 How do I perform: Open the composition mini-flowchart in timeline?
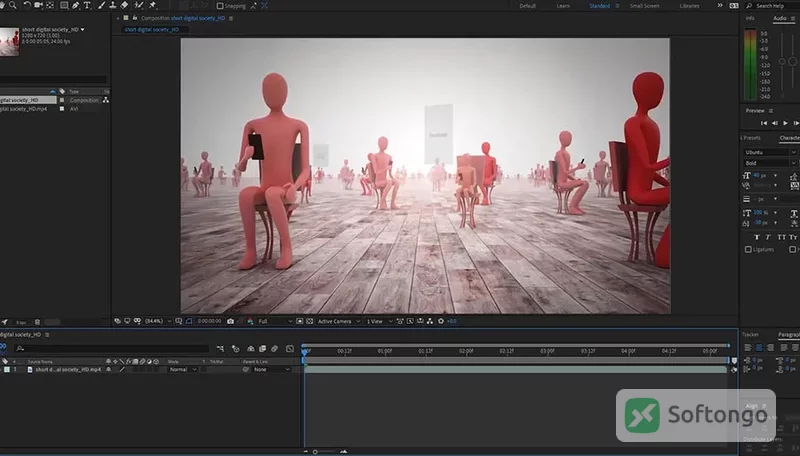220,349
